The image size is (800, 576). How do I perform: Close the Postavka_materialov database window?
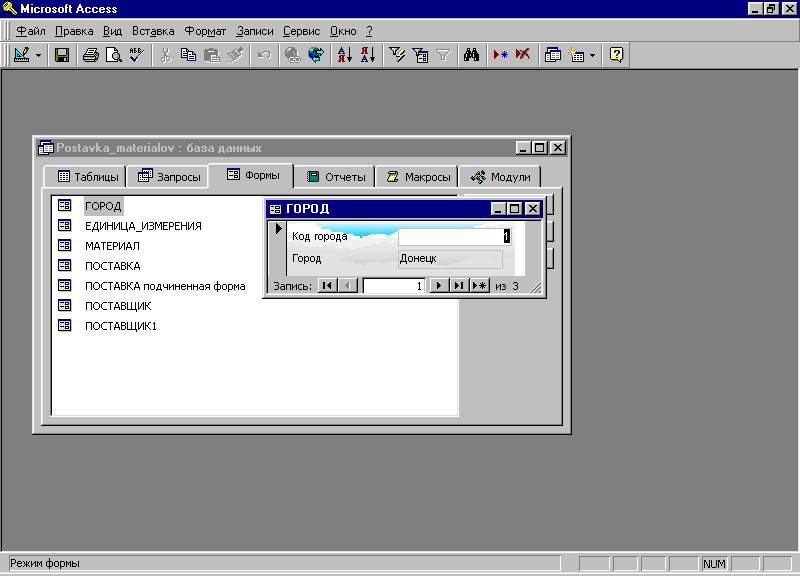pos(558,148)
